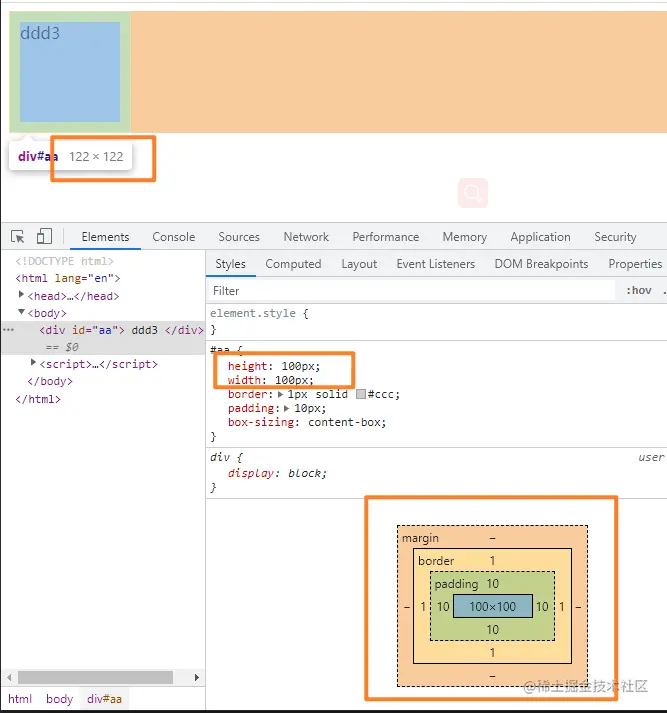Open the Network tab
Screen dimensions: 667x713
coord(306,237)
